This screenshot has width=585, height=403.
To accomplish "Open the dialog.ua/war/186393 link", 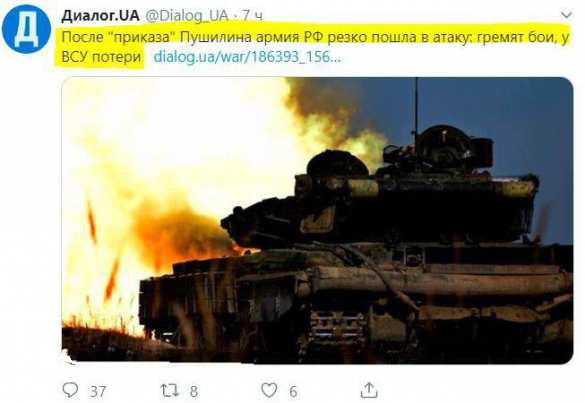I will coord(247,57).
